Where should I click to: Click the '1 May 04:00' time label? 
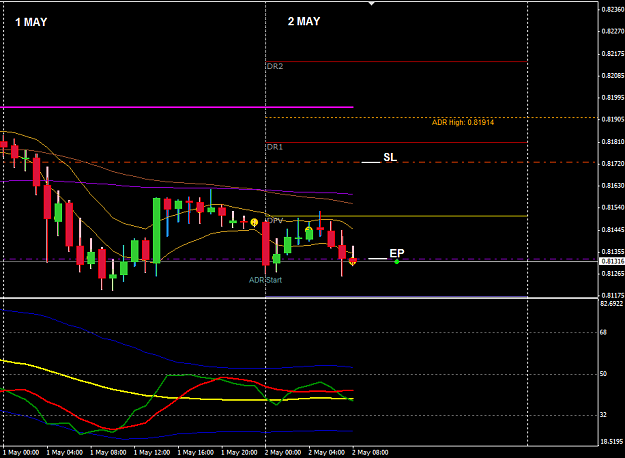click(65, 452)
